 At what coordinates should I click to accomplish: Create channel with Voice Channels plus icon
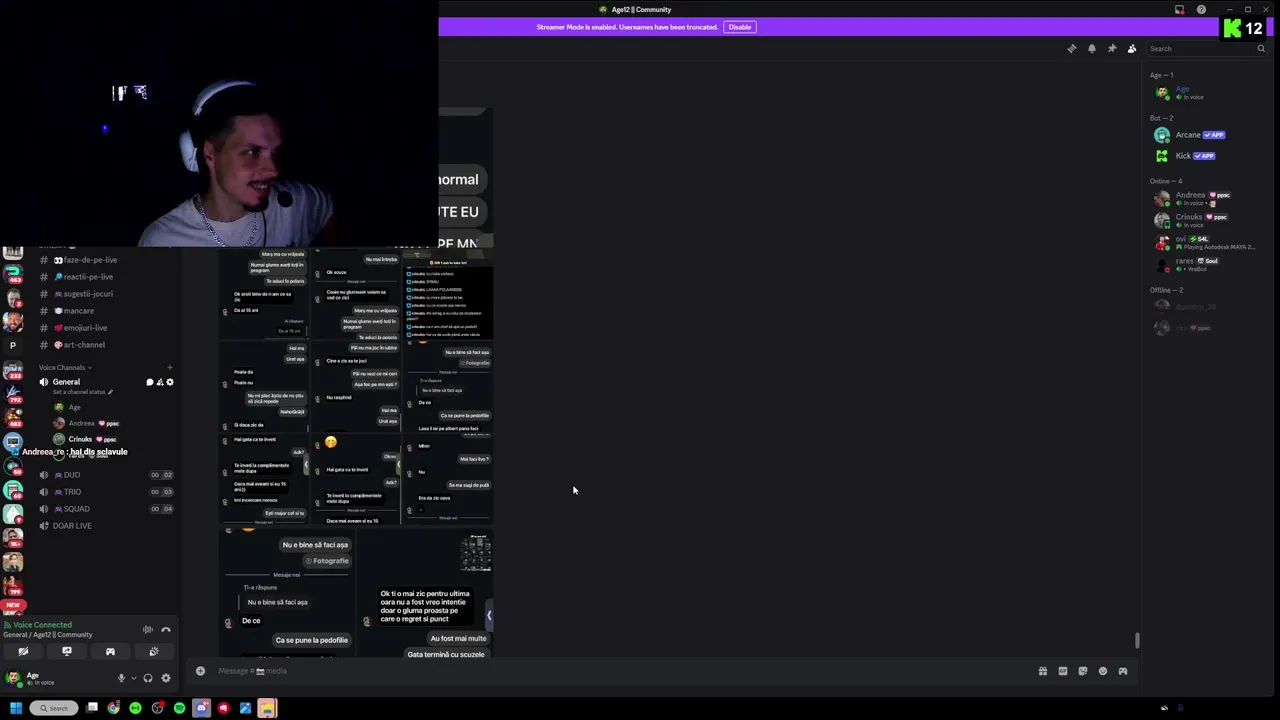click(169, 367)
